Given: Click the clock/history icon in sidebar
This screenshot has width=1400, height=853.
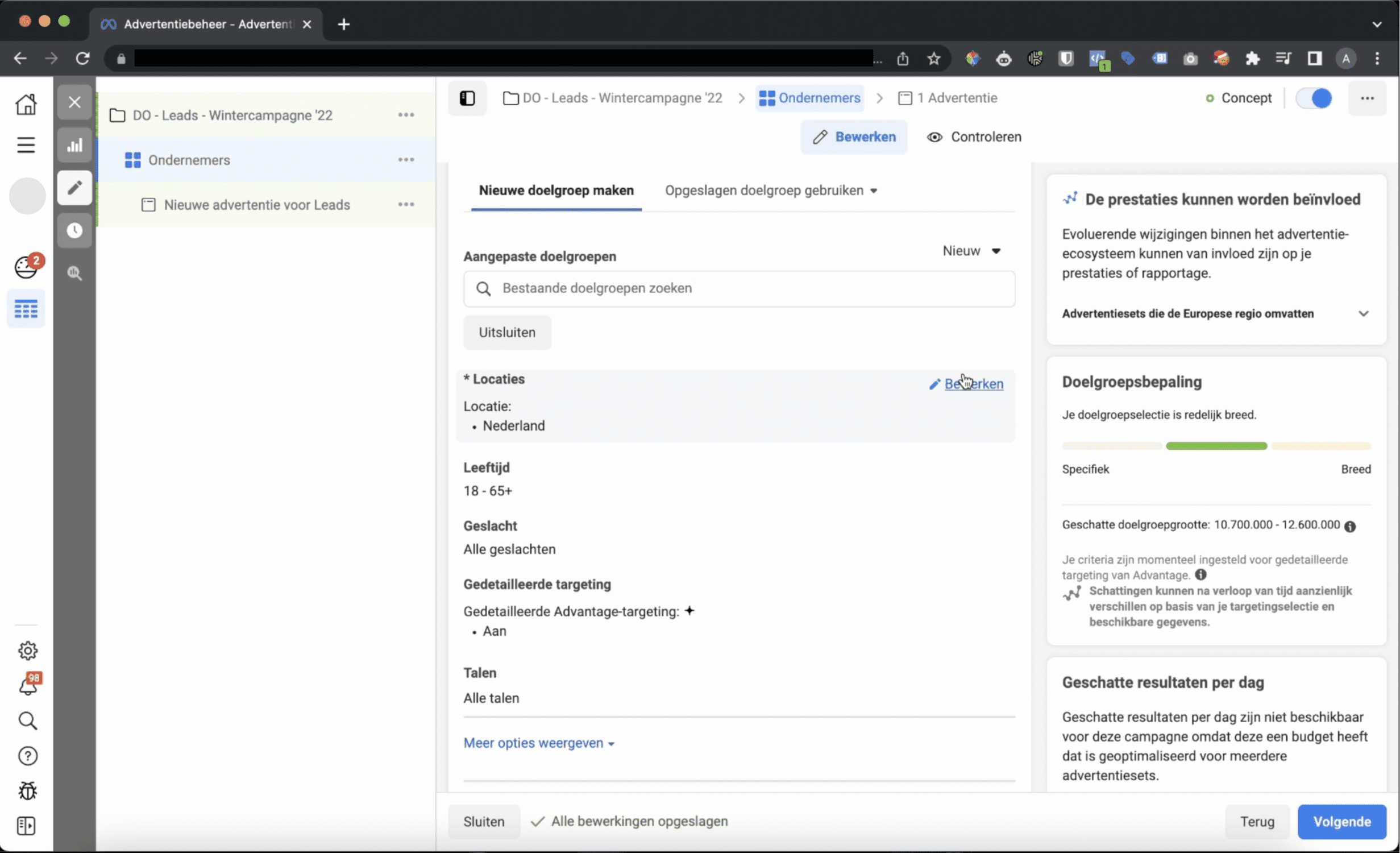Looking at the screenshot, I should pos(75,230).
